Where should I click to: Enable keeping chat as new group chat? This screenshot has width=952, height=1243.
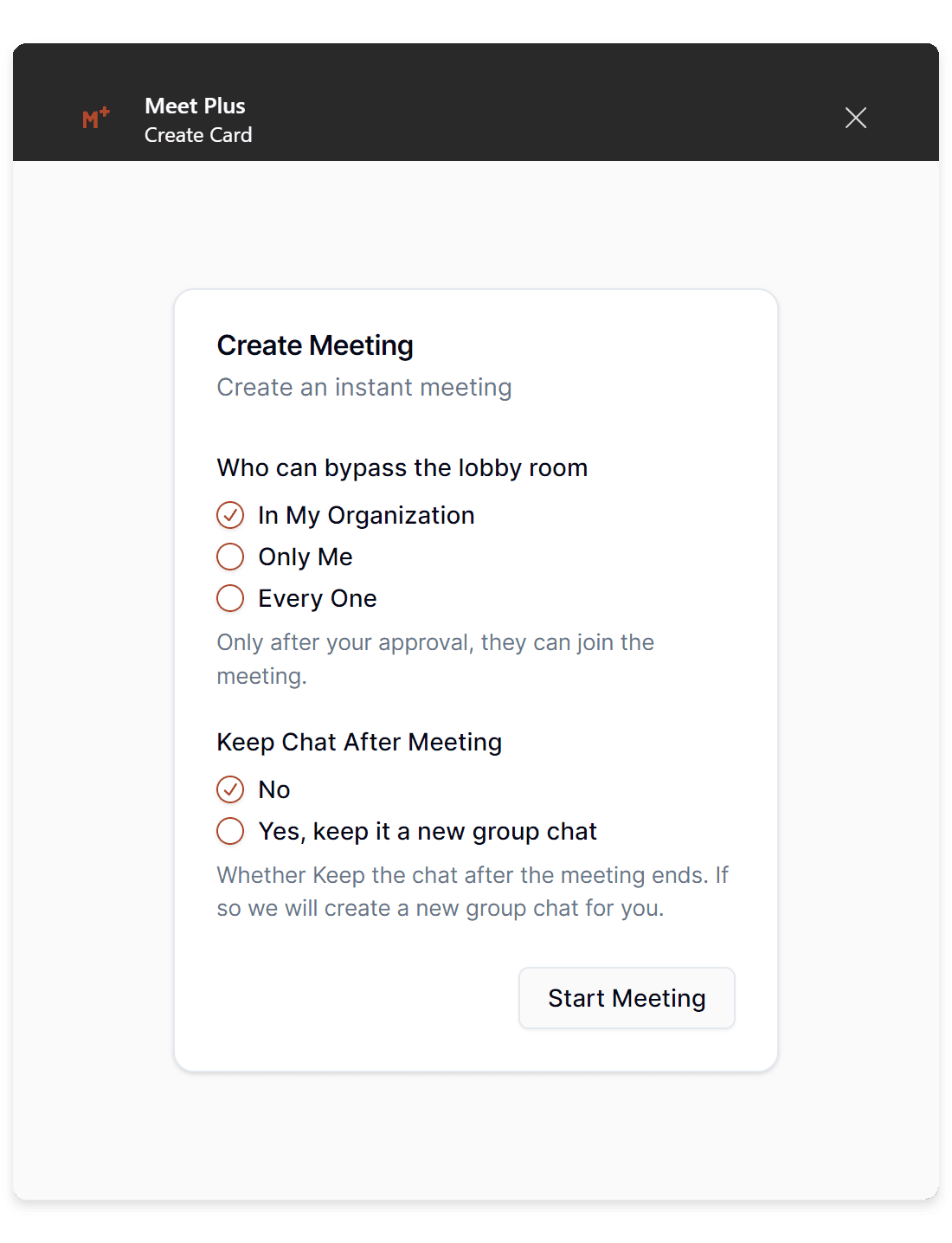pyautogui.click(x=230, y=831)
